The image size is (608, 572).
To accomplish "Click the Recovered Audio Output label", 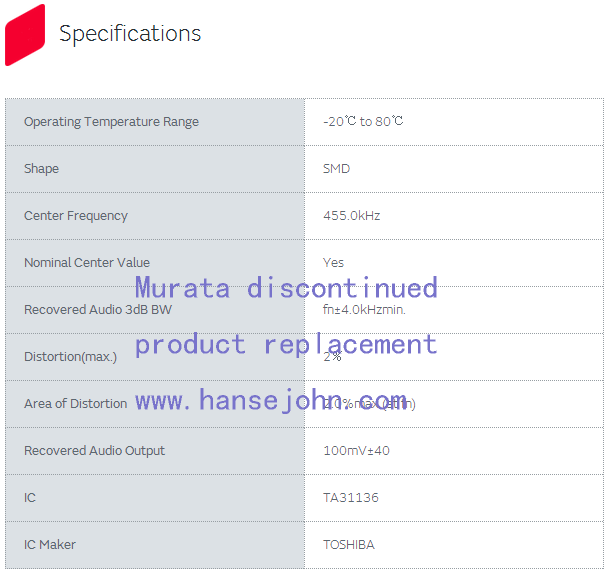I will pos(94,451).
